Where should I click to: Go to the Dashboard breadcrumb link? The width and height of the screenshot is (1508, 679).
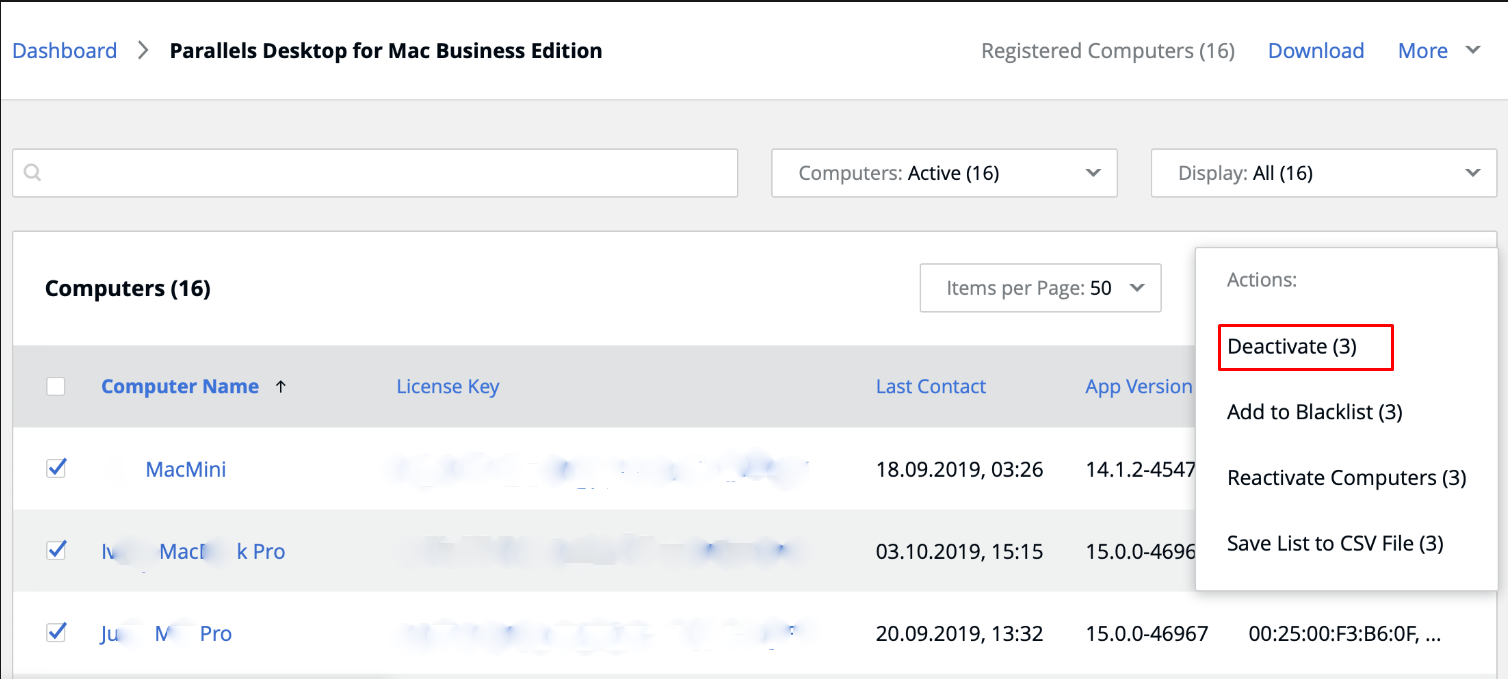[64, 51]
